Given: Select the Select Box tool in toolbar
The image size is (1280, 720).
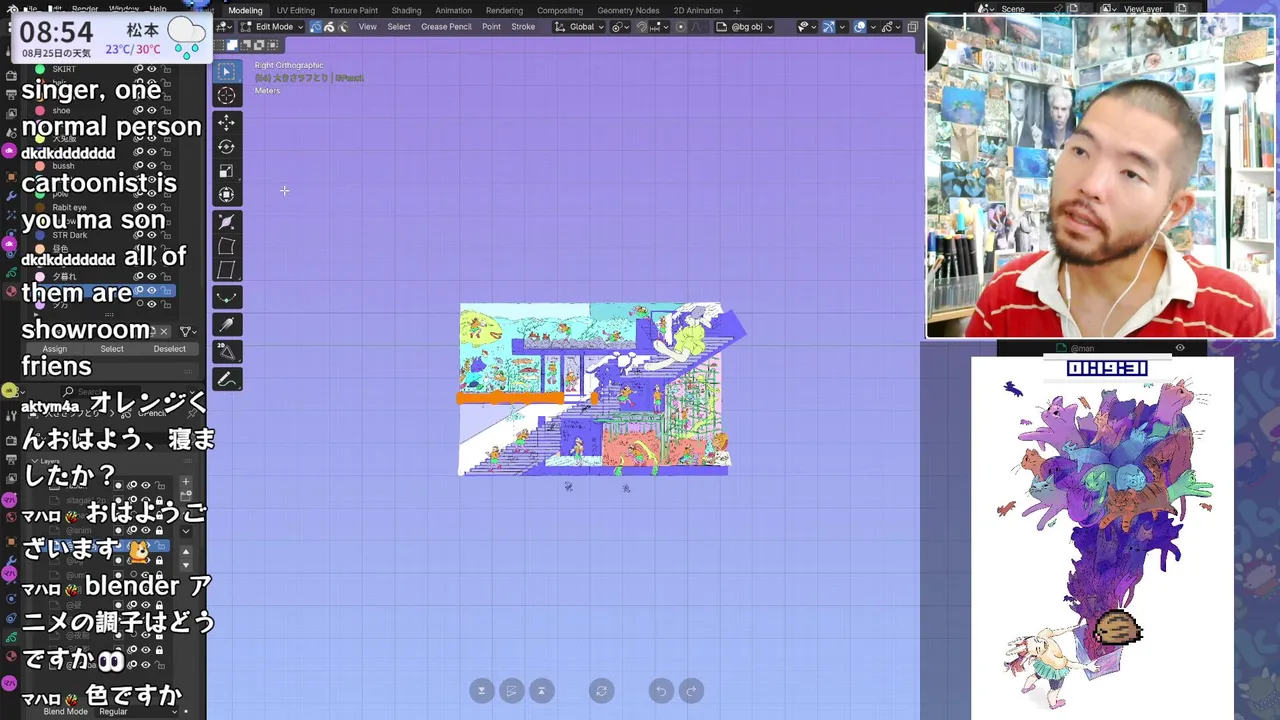Looking at the screenshot, I should click(227, 71).
